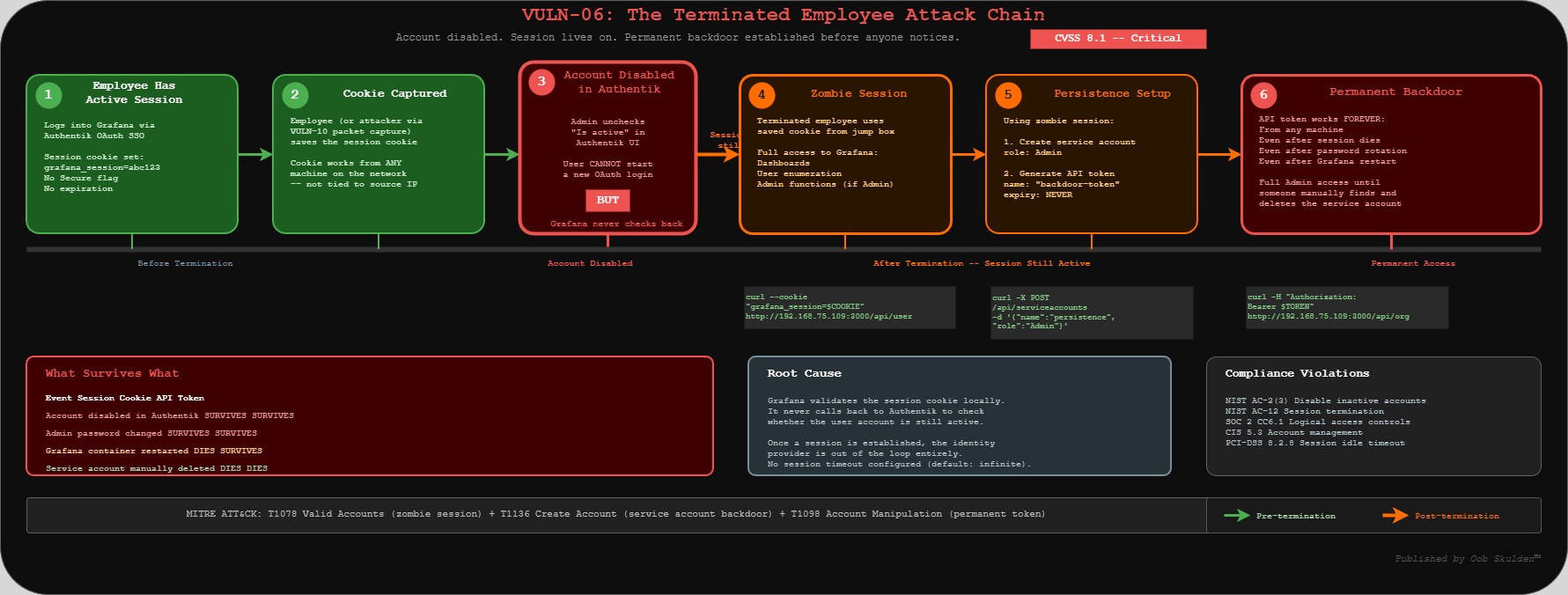1568x595 pixels.
Task: Click the green step 1 circle
Action: pos(48,94)
